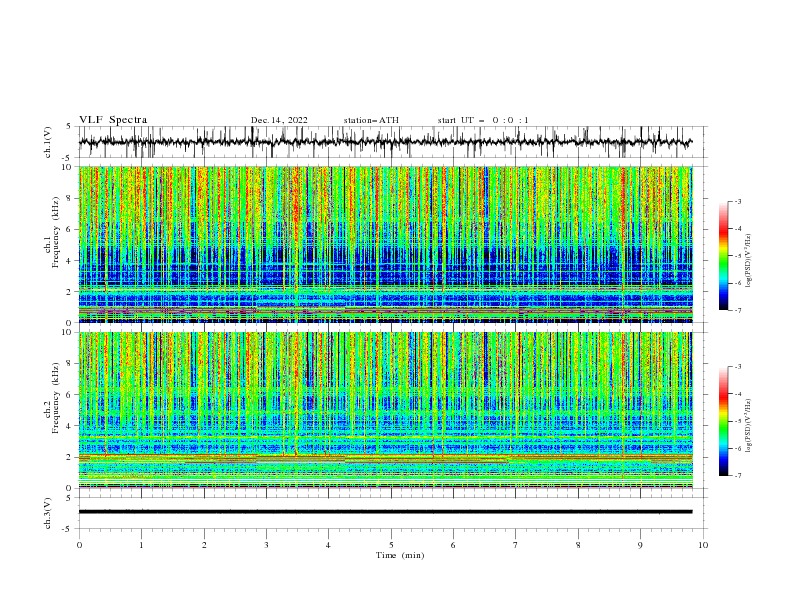Click the ch.1 color bar log(PSD) label
The image size is (792, 612).
tap(749, 261)
